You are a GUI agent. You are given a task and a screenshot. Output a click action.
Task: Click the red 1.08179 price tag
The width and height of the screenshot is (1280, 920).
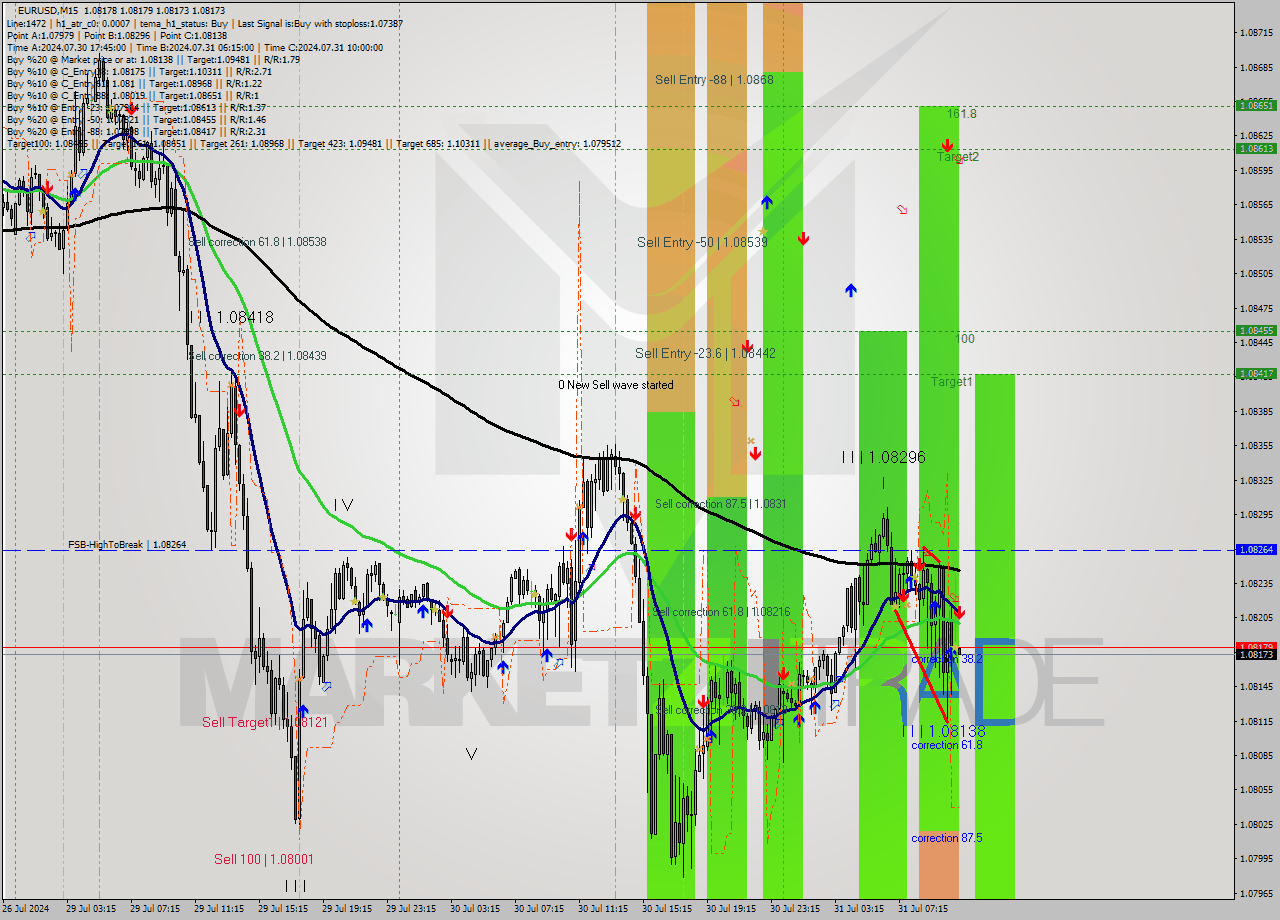(1256, 646)
